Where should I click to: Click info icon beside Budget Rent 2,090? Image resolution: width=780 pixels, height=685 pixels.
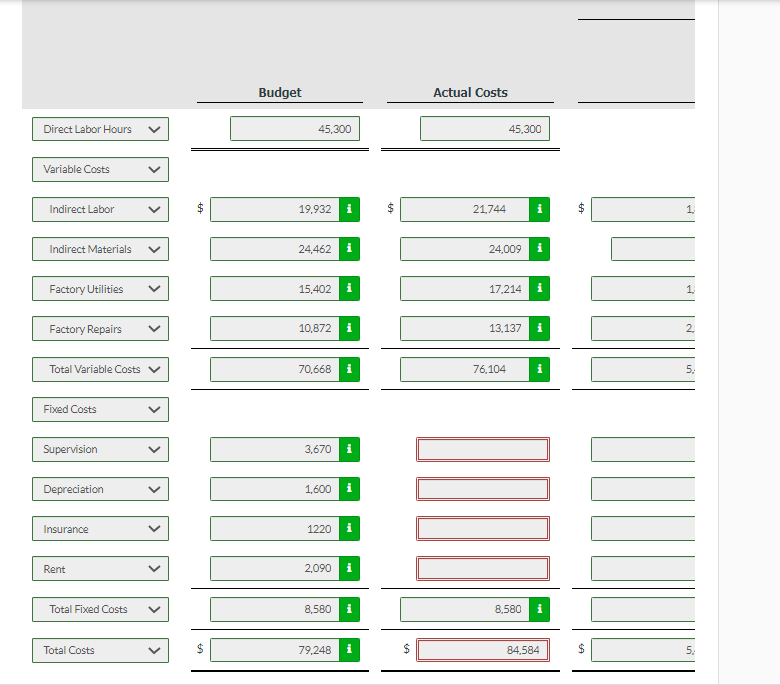coord(349,568)
